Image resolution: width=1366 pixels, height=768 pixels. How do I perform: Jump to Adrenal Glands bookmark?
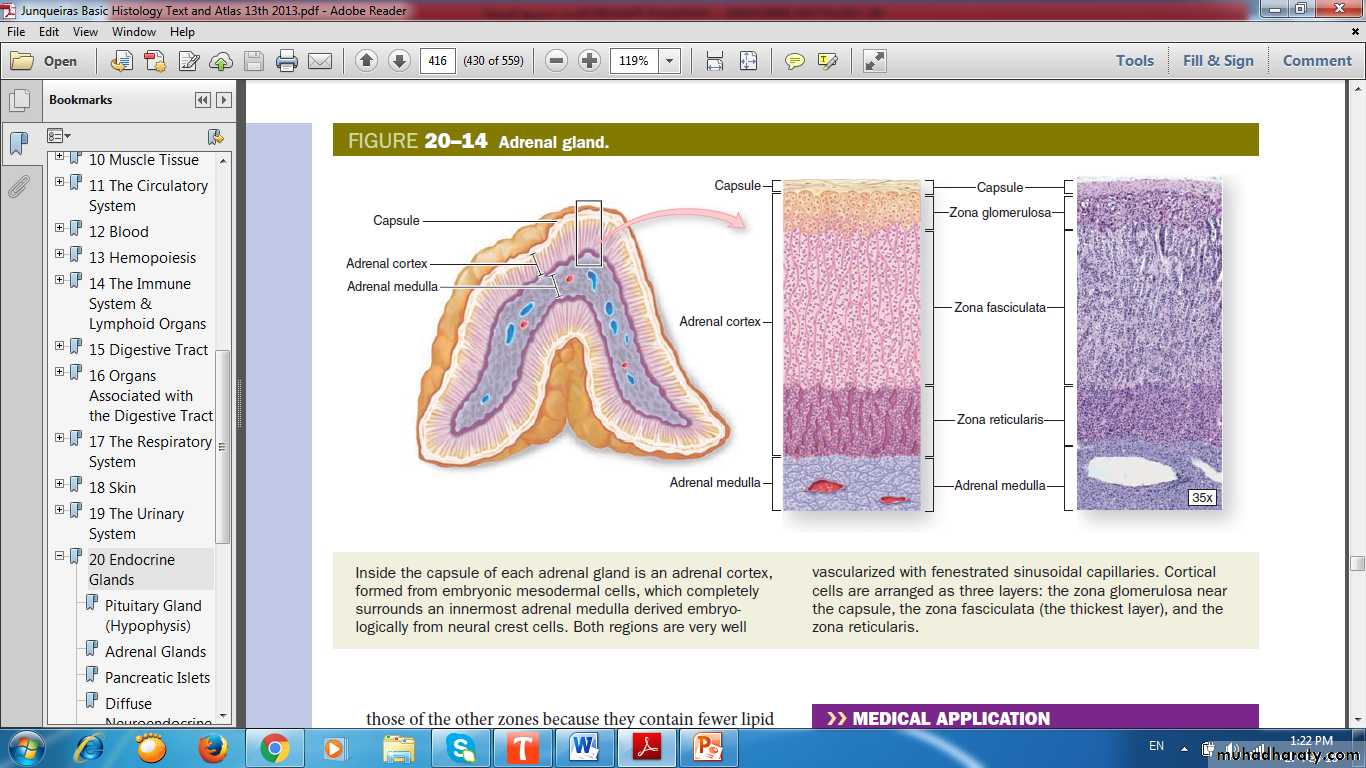click(155, 652)
